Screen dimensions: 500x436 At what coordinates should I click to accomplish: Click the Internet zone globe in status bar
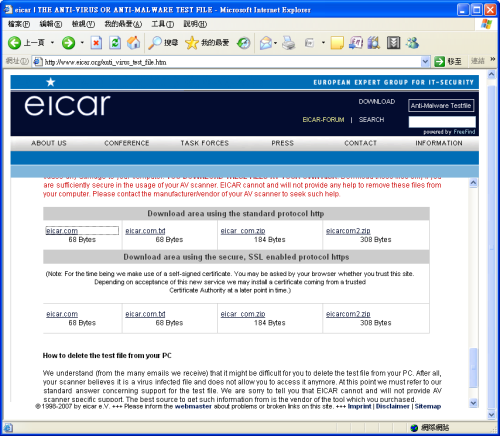[x=414, y=428]
